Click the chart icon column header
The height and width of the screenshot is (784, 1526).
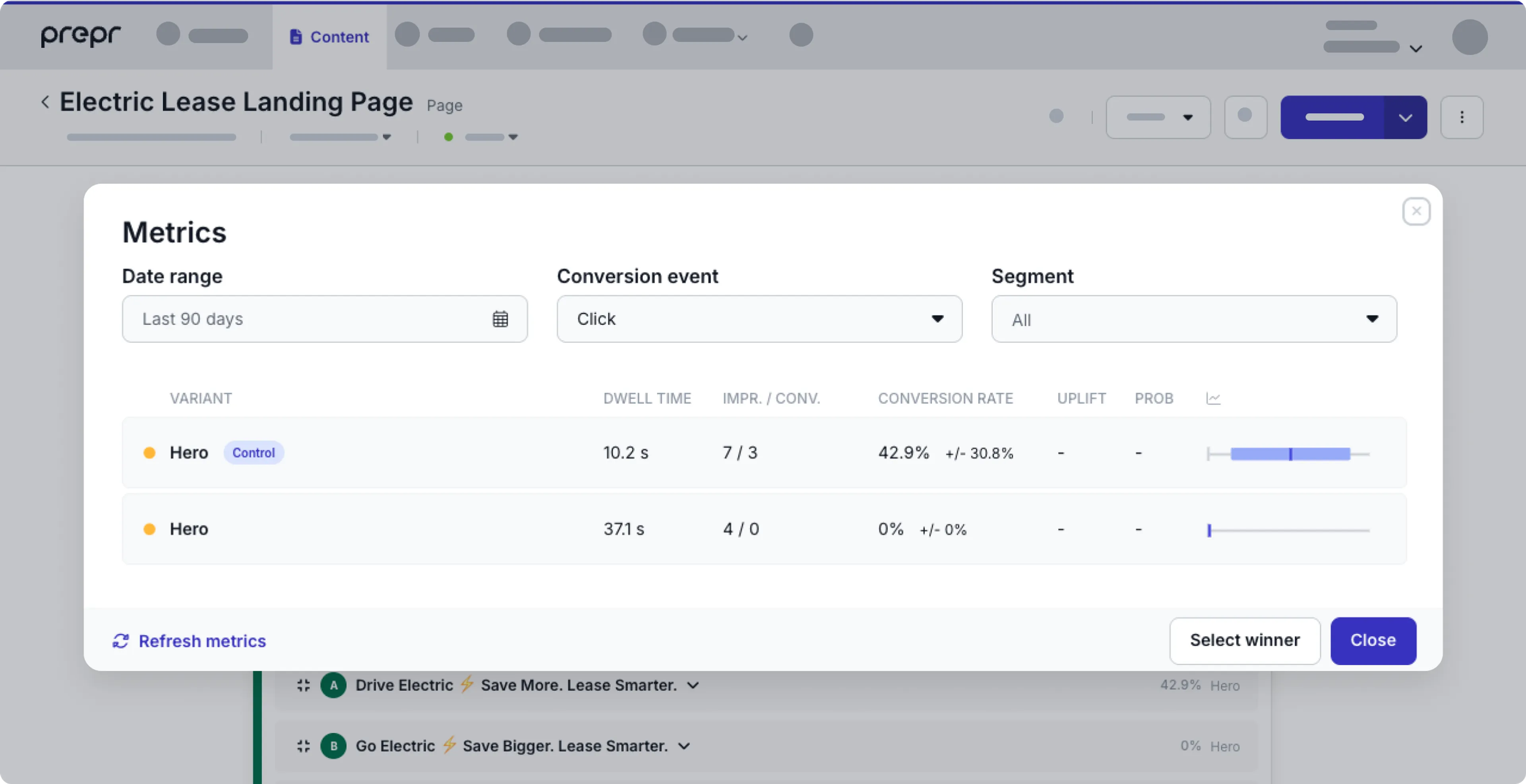point(1213,398)
